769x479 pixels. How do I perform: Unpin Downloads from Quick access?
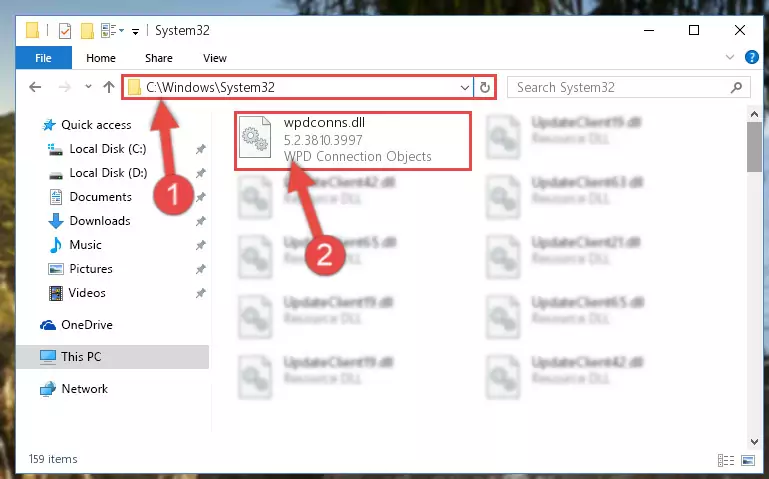[x=201, y=221]
